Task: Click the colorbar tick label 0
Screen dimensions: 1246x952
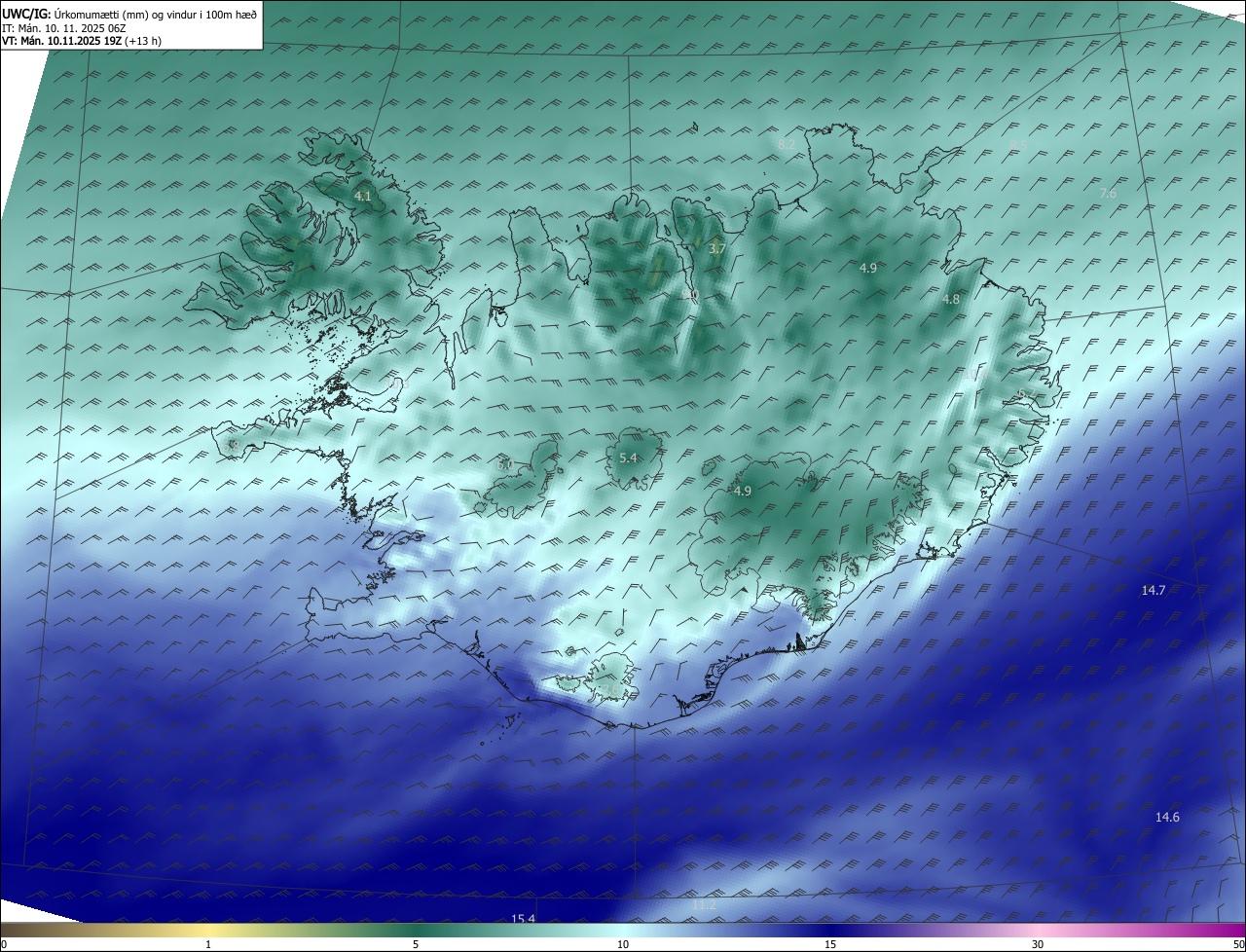Action: [4, 944]
